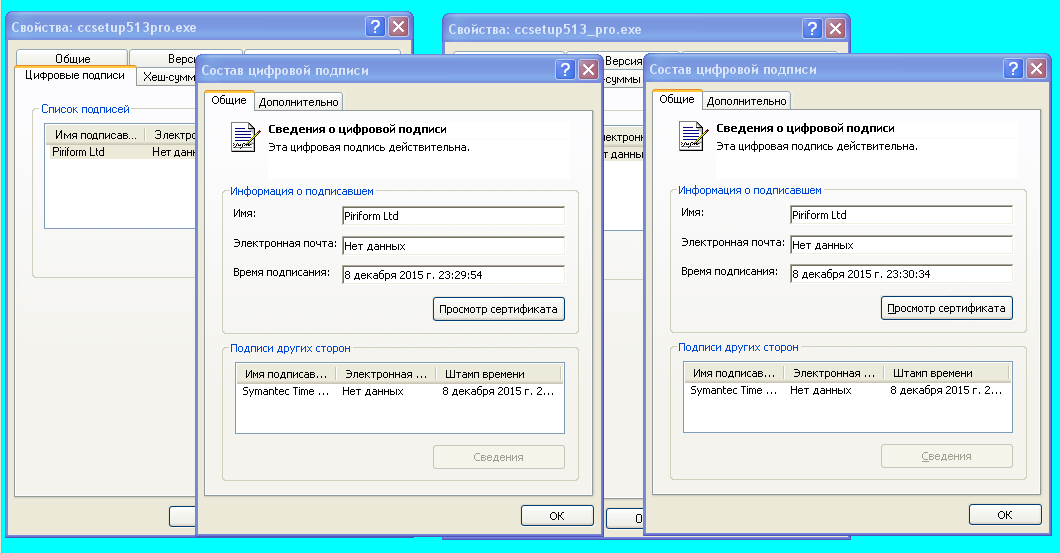This screenshot has height=553, width=1060.
Task: Click 'Электронная ...' column header in left dialog
Action: tap(385, 374)
